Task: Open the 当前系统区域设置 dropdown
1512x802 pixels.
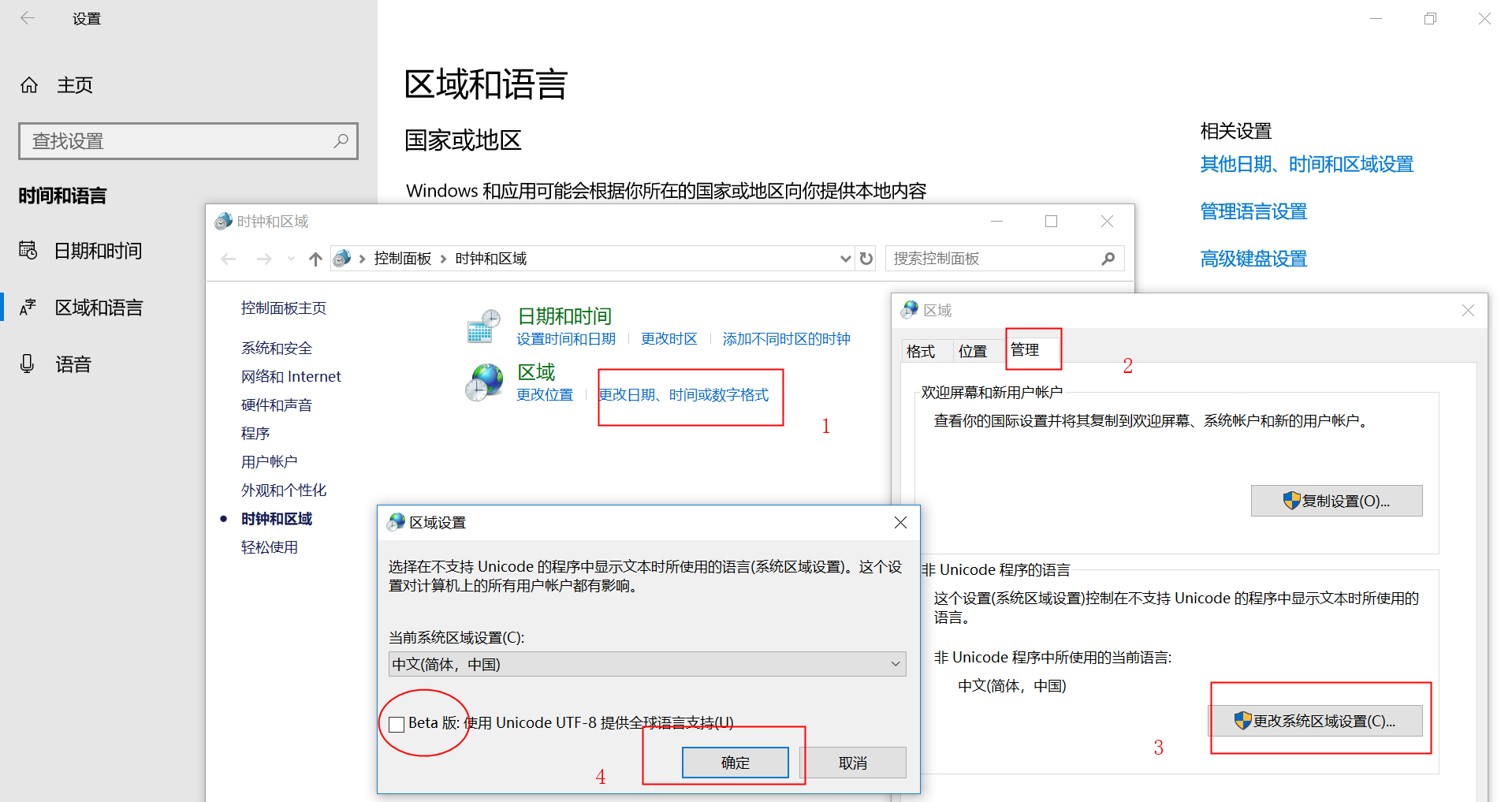Action: 895,664
